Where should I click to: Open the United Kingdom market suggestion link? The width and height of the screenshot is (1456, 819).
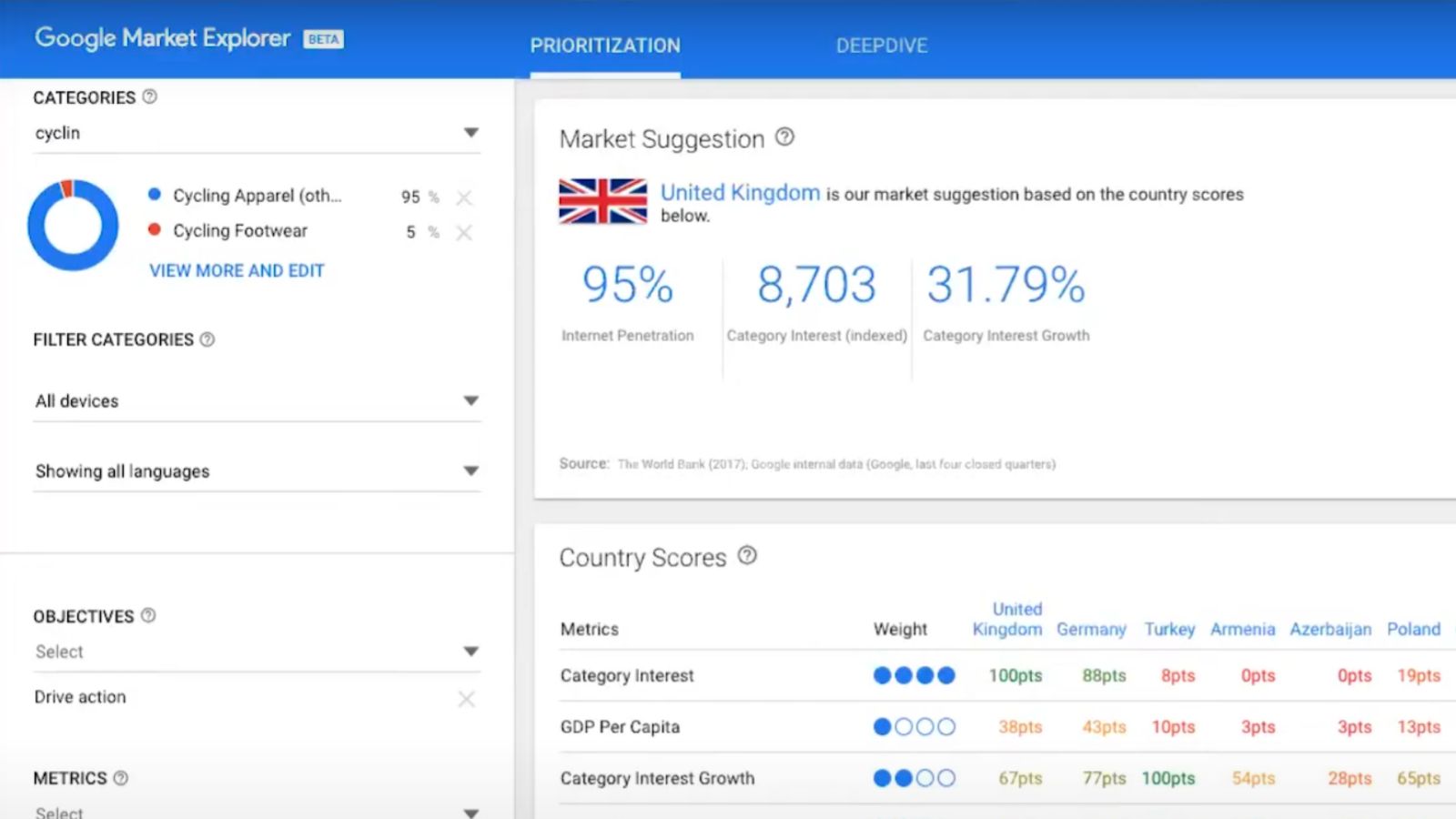pos(740,193)
